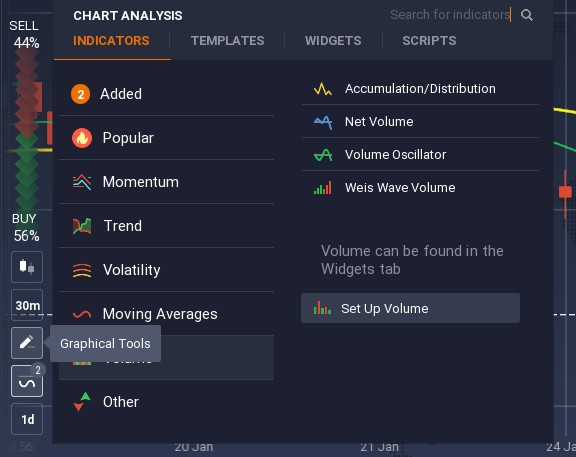Open the Scripts tab
This screenshot has height=457, width=576.
pos(429,41)
